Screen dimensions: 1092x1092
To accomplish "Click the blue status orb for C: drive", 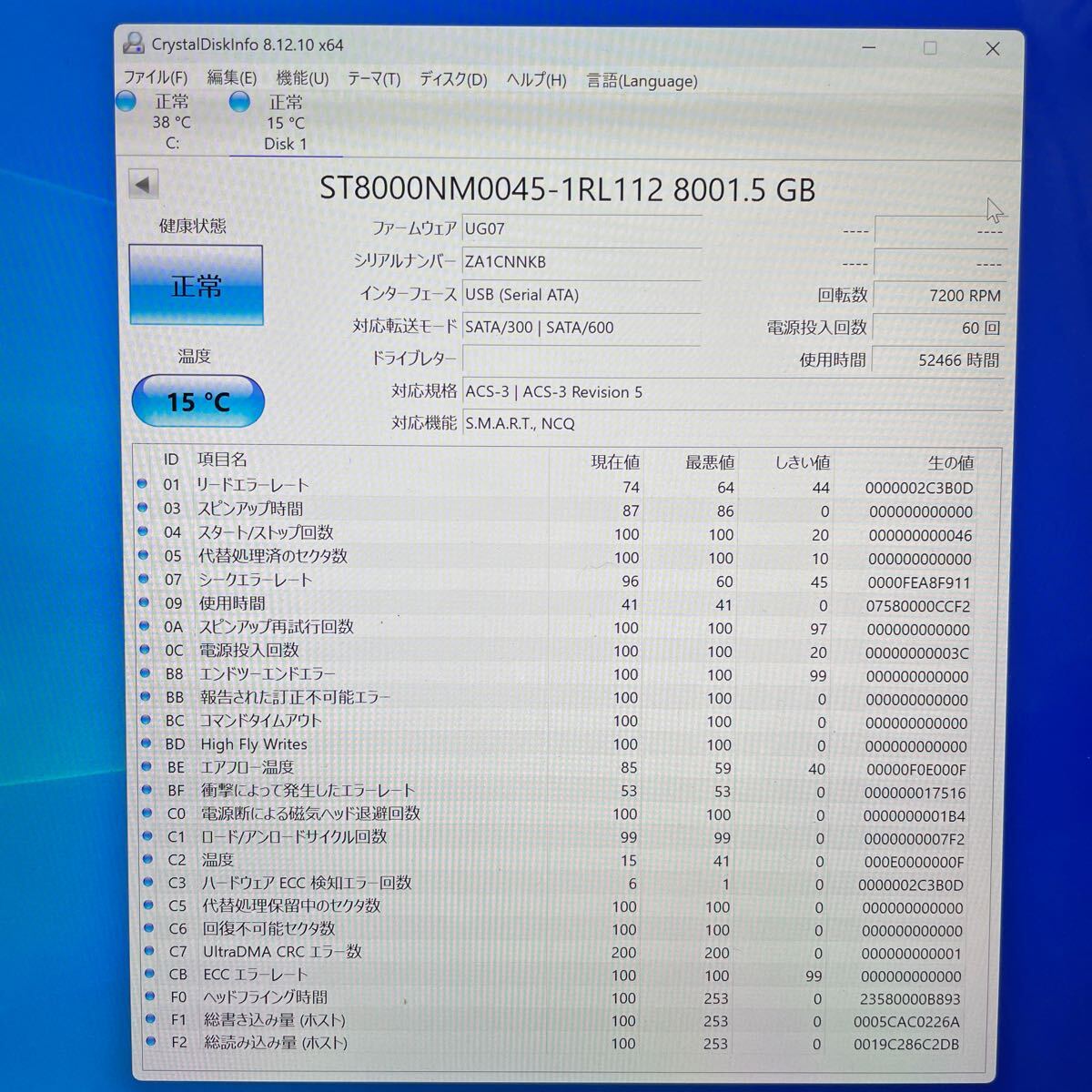I will 126,100.
